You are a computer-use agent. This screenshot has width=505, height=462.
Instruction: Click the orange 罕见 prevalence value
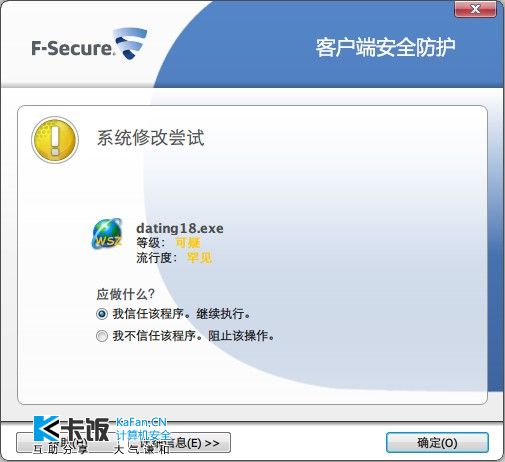pyautogui.click(x=199, y=258)
